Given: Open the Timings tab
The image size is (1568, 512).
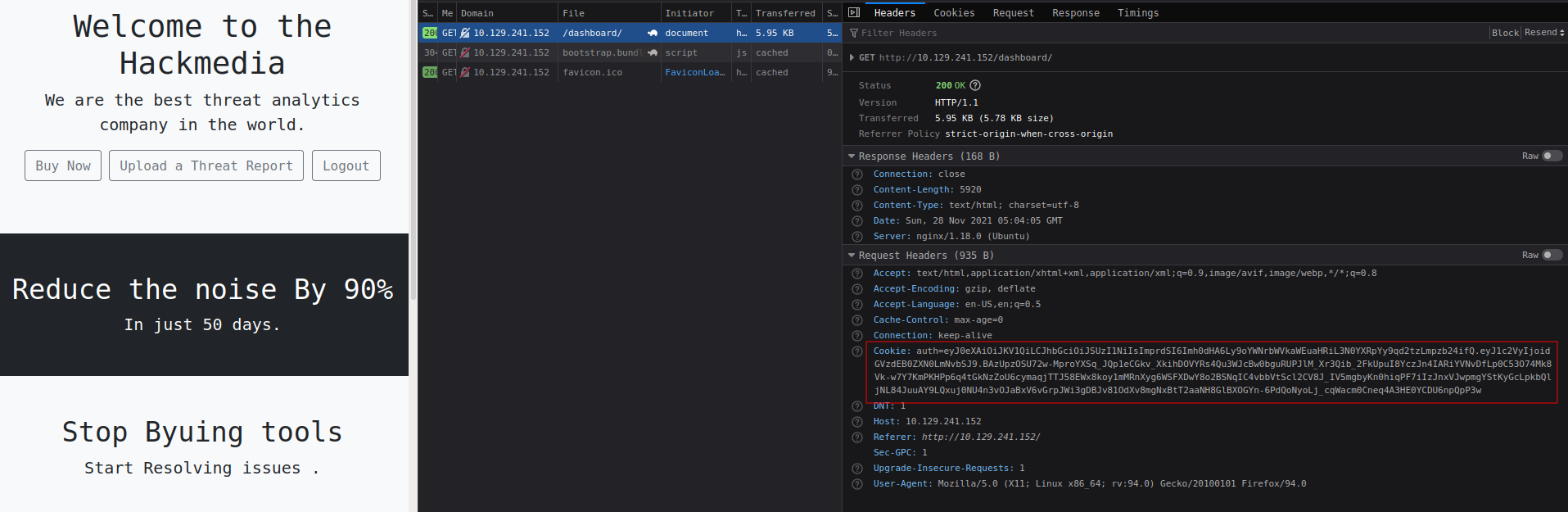Looking at the screenshot, I should tap(1137, 13).
